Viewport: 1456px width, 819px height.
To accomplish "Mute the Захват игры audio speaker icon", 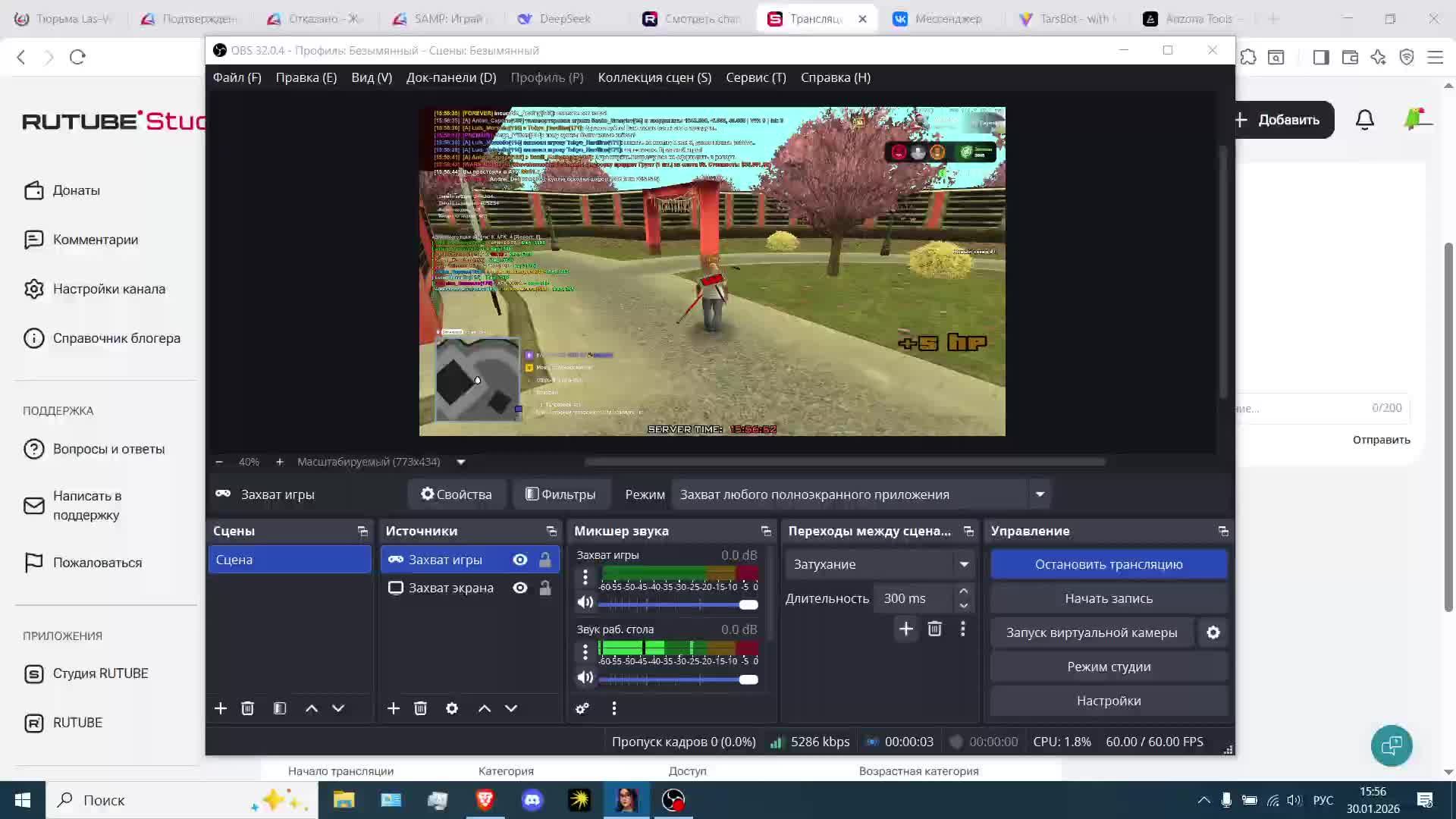I will 585,603.
